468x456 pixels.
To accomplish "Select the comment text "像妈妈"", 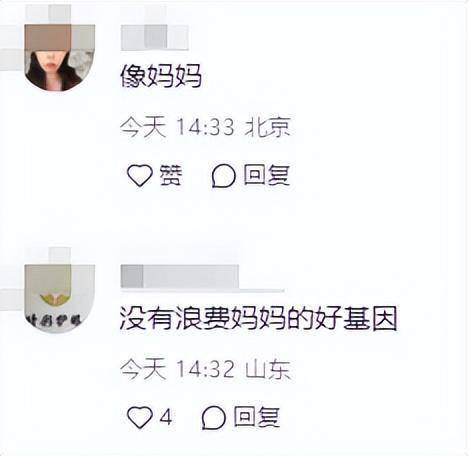I will (x=161, y=76).
